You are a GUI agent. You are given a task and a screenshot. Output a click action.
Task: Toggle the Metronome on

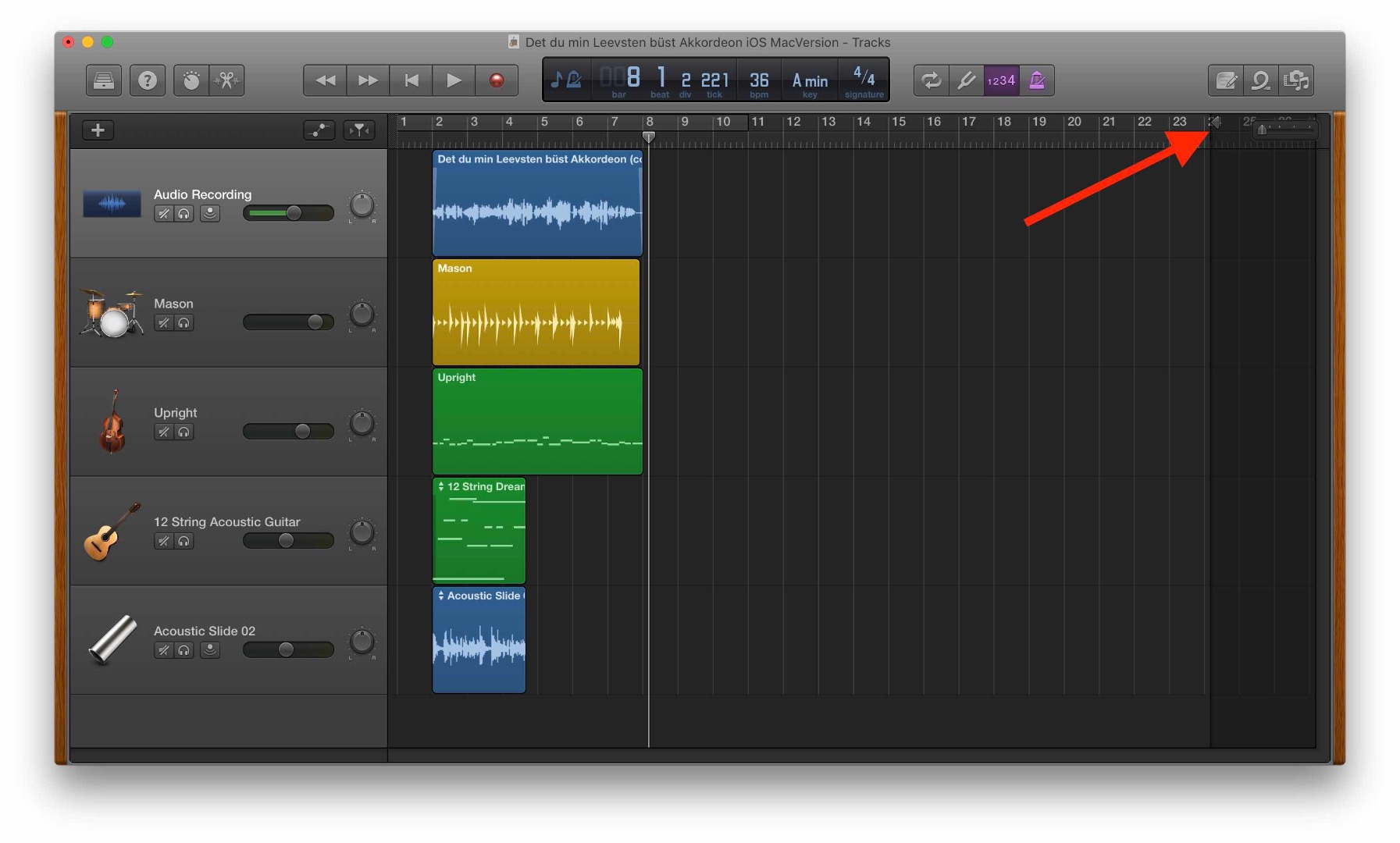[1037, 80]
